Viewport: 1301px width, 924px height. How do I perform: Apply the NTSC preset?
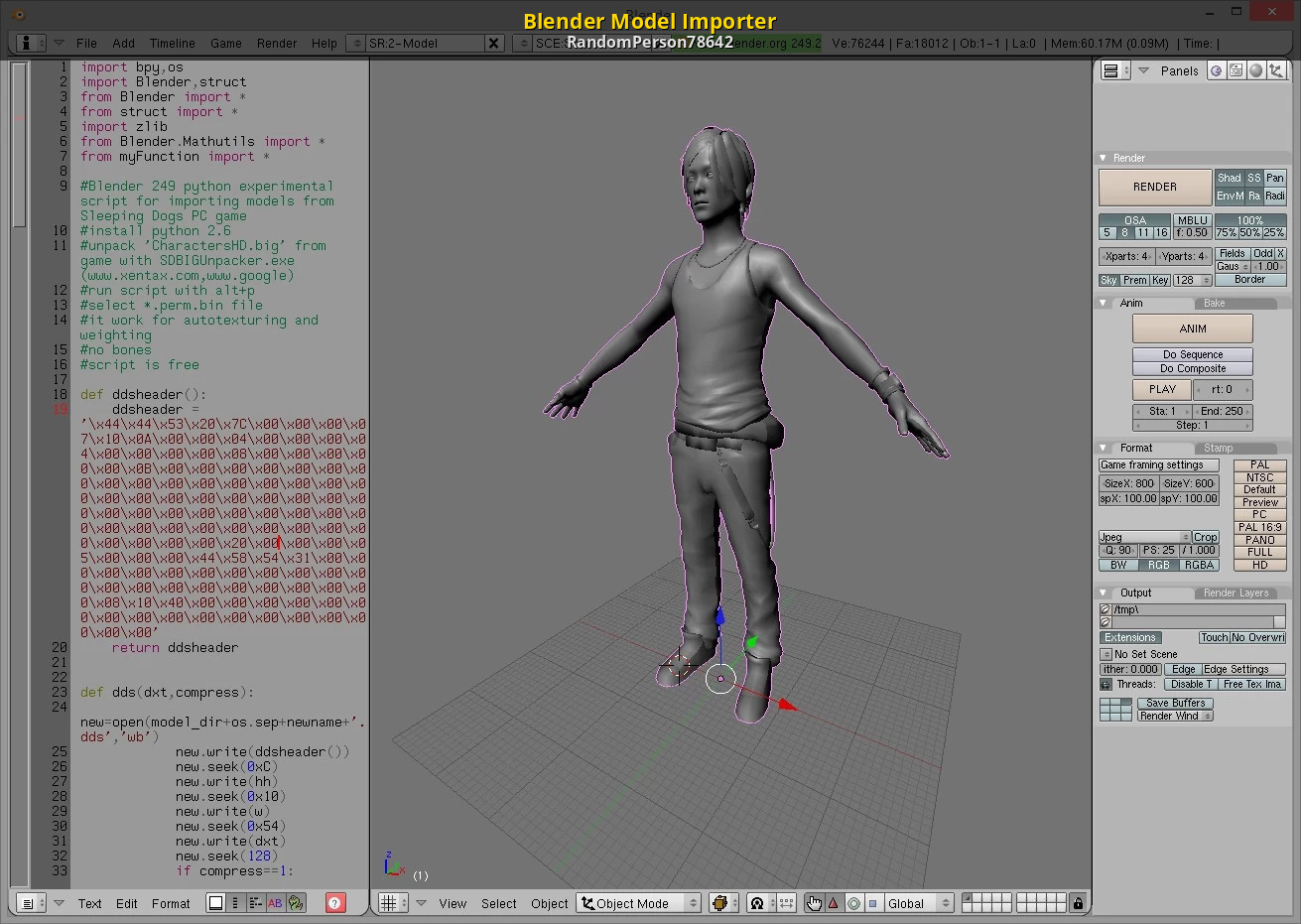[1260, 477]
